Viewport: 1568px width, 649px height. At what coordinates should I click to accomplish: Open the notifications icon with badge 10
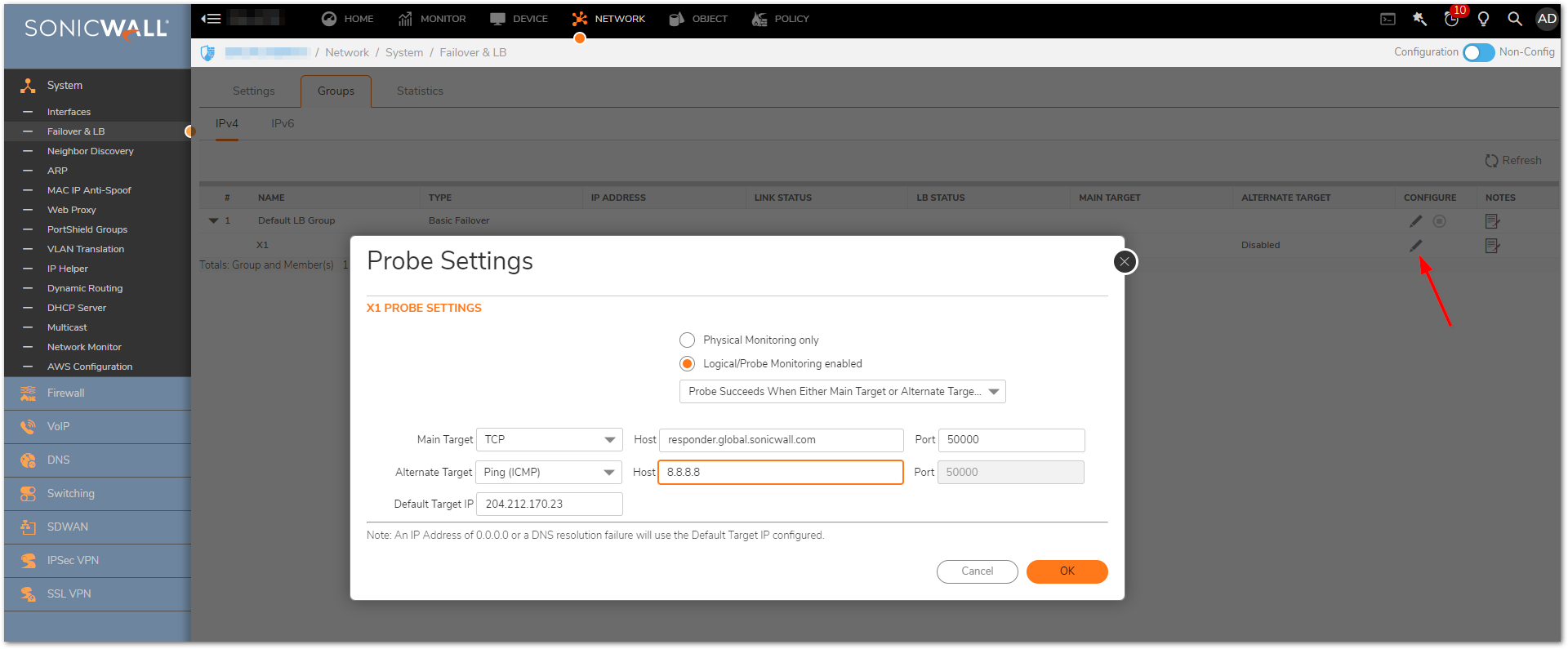(x=1451, y=19)
